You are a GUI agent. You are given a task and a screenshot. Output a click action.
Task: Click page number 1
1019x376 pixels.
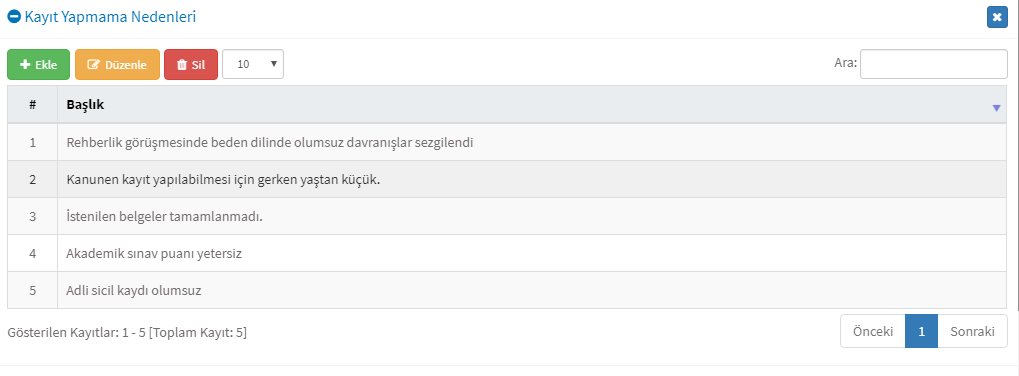pyautogui.click(x=922, y=331)
